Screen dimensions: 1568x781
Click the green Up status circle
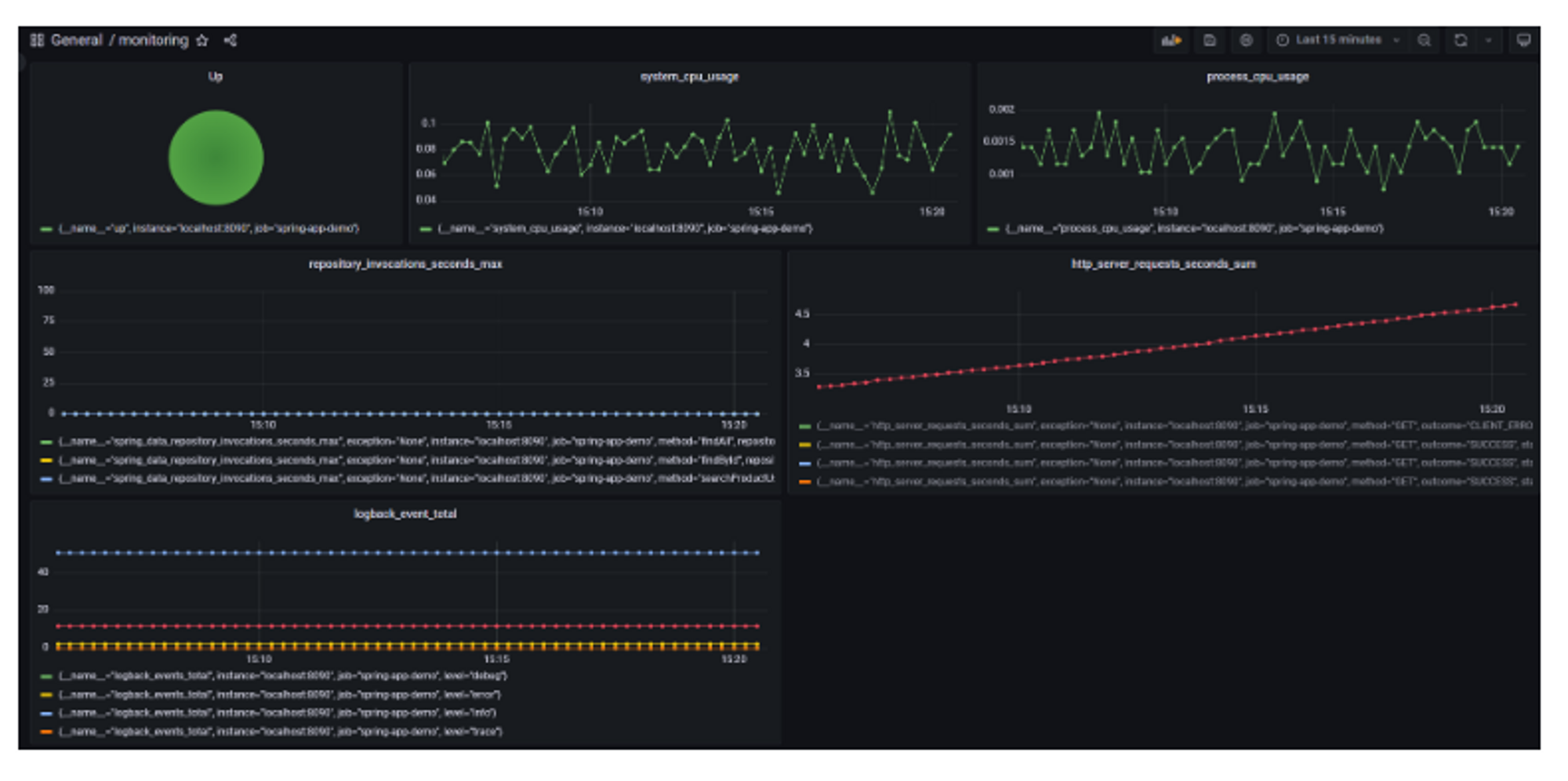216,157
